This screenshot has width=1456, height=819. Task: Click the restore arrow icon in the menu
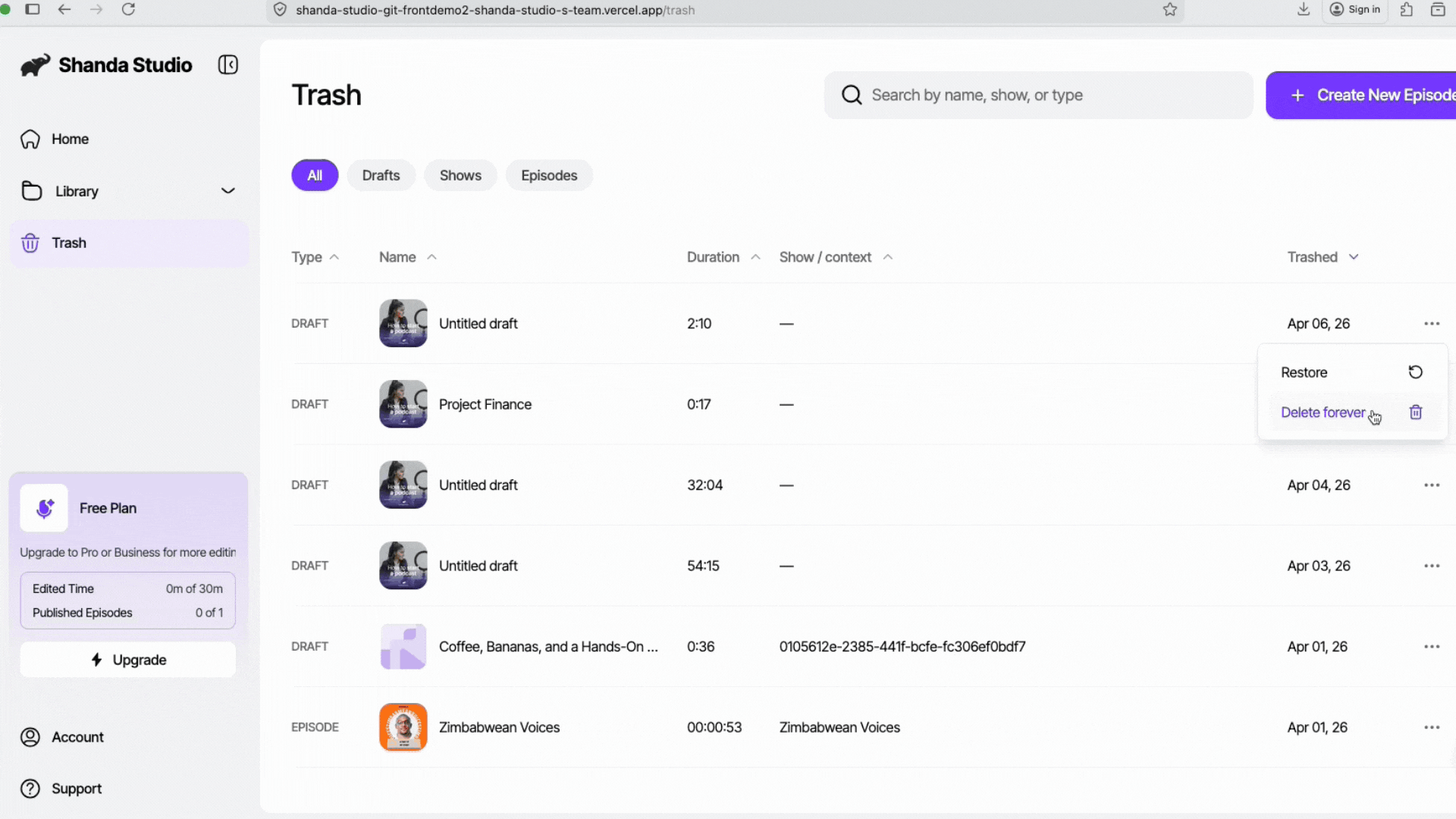click(1415, 372)
